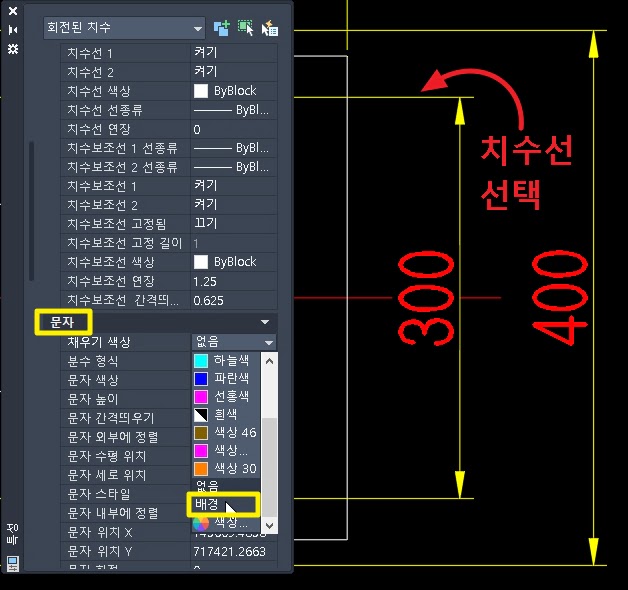Select the 문자 간격띄우기 property row
Screen dimensions: 628x590
tap(125, 418)
